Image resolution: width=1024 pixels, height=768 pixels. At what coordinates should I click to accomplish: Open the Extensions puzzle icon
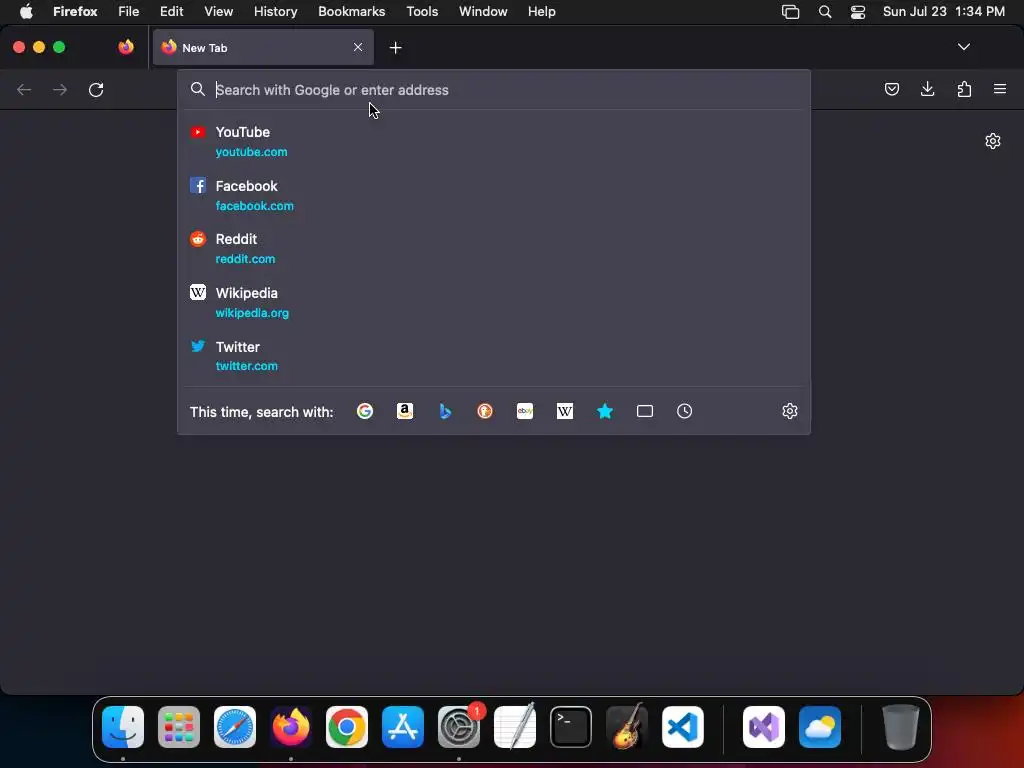point(964,89)
